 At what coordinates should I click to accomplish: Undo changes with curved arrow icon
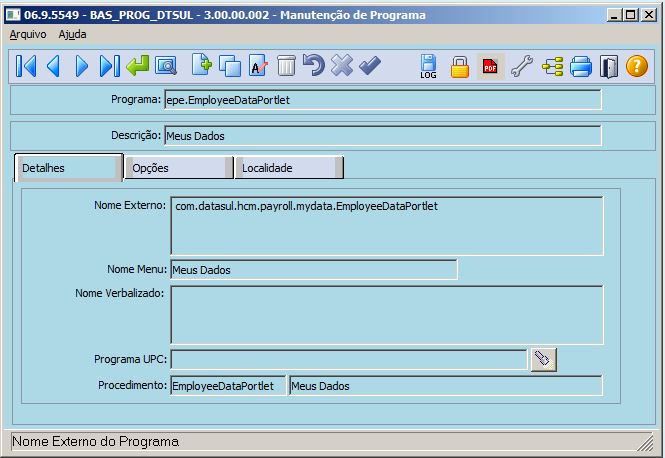click(x=314, y=65)
